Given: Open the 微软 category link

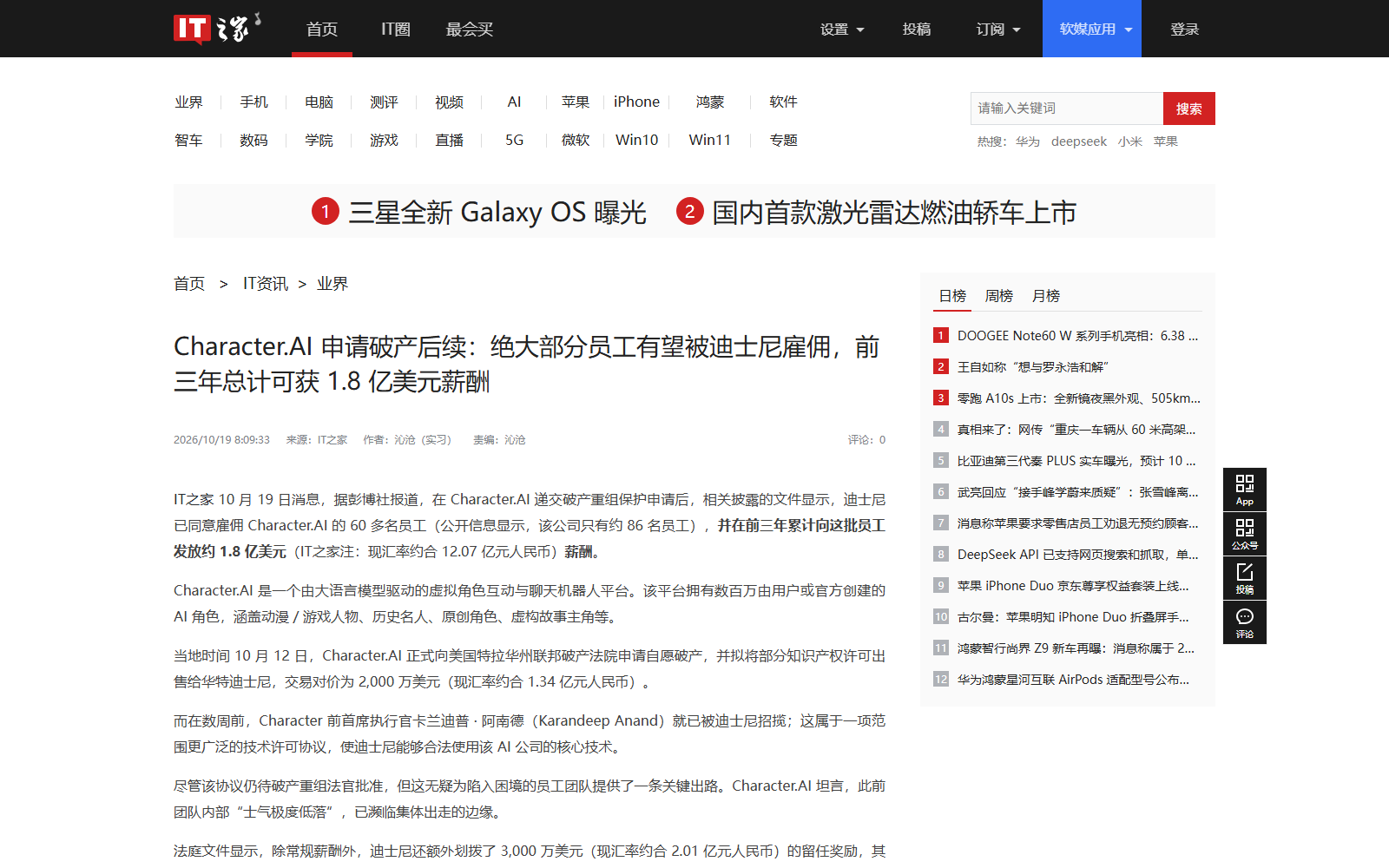Looking at the screenshot, I should click(x=576, y=141).
